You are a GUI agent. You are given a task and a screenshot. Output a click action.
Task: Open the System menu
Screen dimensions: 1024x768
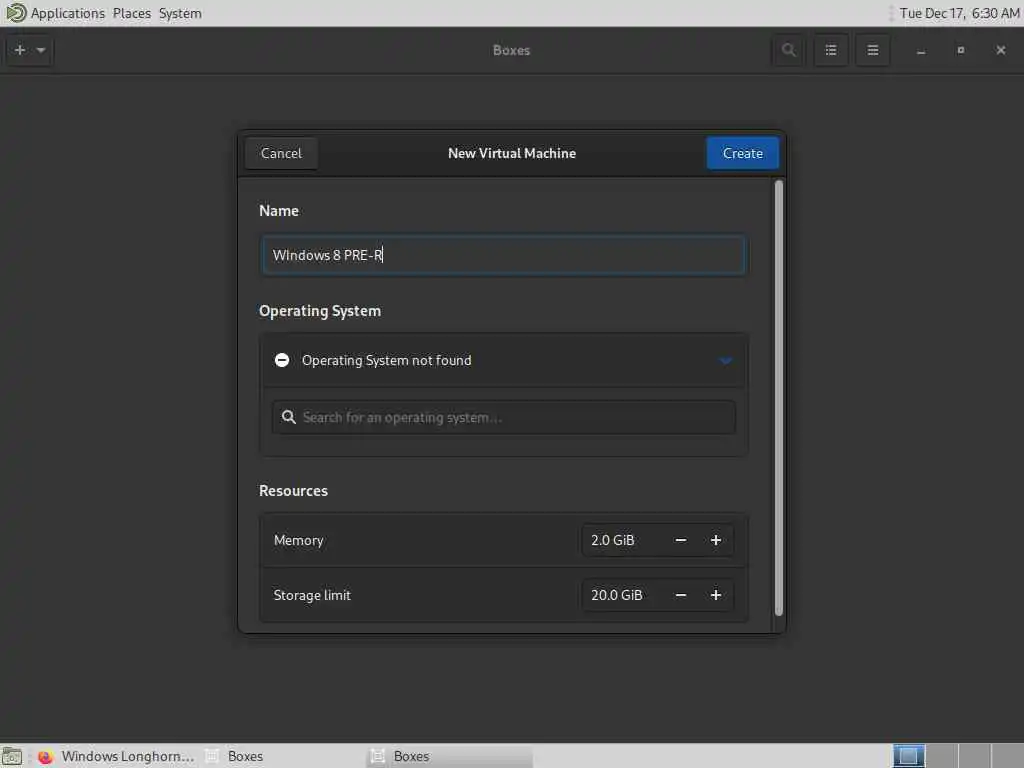(180, 13)
